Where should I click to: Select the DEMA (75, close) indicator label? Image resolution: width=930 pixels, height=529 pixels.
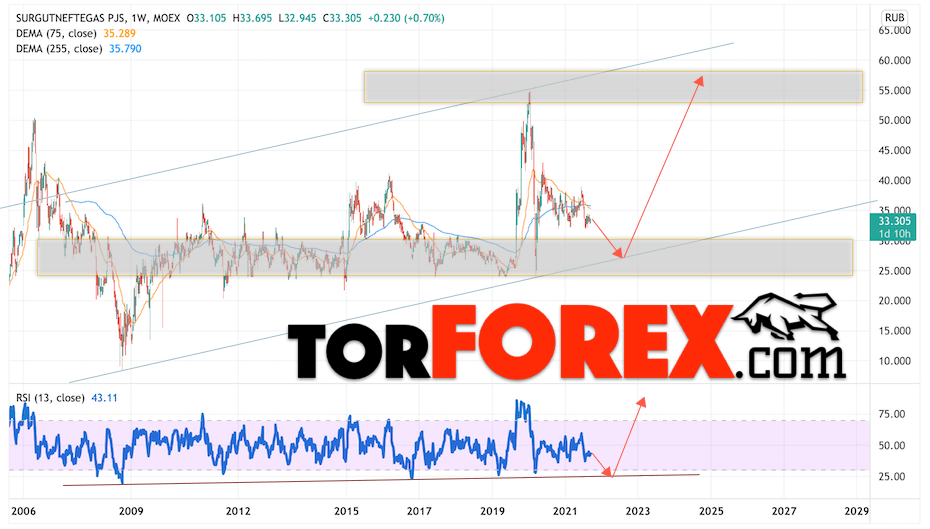(x=56, y=34)
